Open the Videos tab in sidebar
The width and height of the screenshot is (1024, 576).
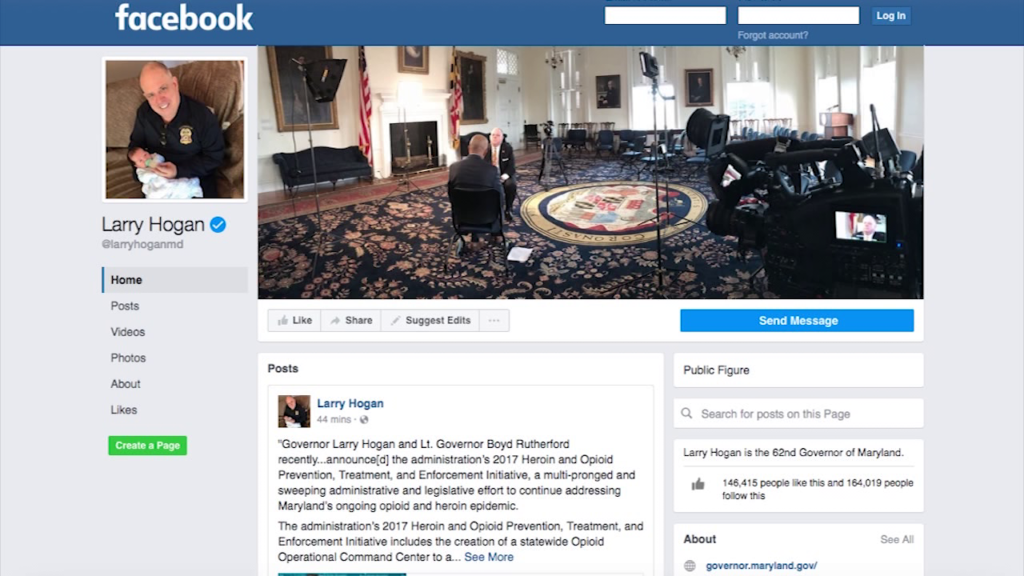(127, 332)
